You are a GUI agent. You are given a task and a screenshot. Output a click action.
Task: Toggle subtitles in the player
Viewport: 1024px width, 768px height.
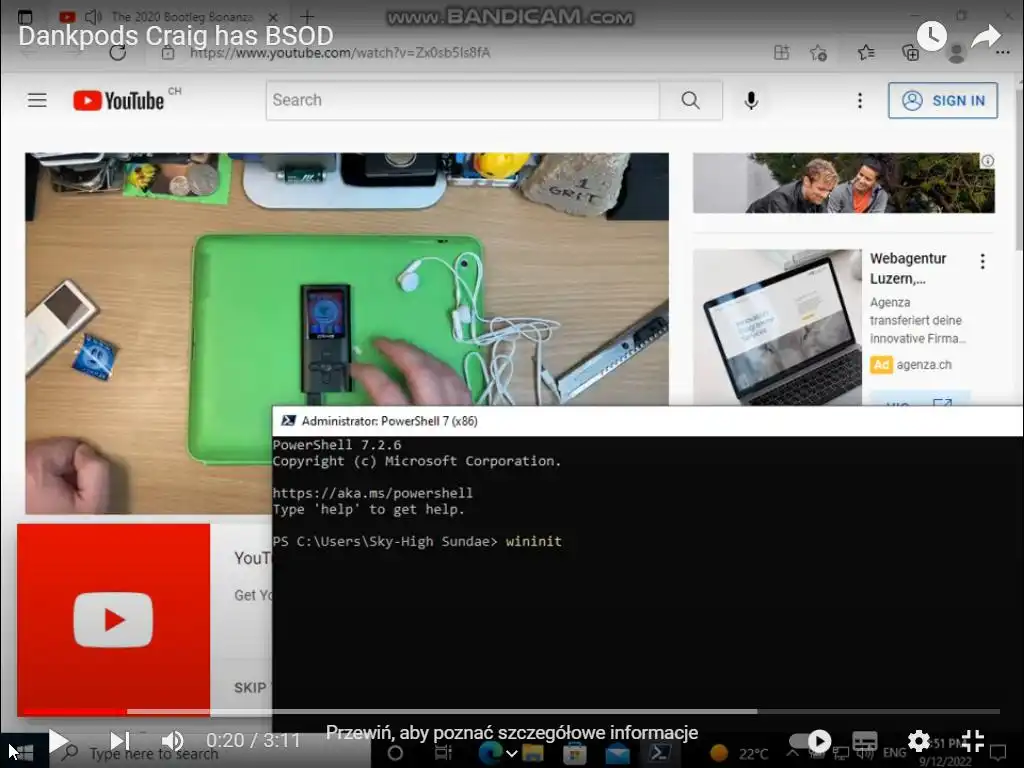pyautogui.click(x=865, y=741)
